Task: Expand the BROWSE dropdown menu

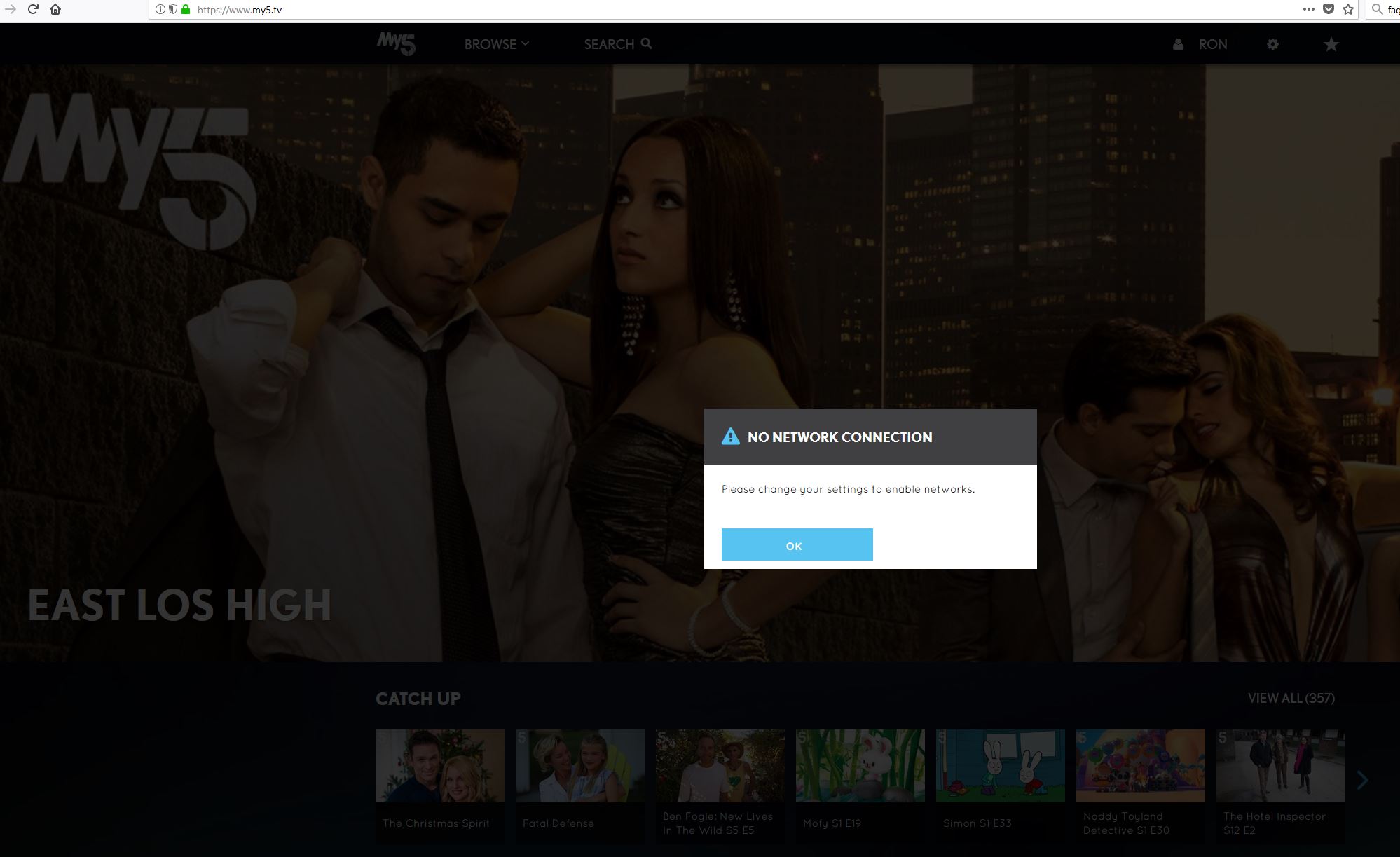Action: pos(526,43)
